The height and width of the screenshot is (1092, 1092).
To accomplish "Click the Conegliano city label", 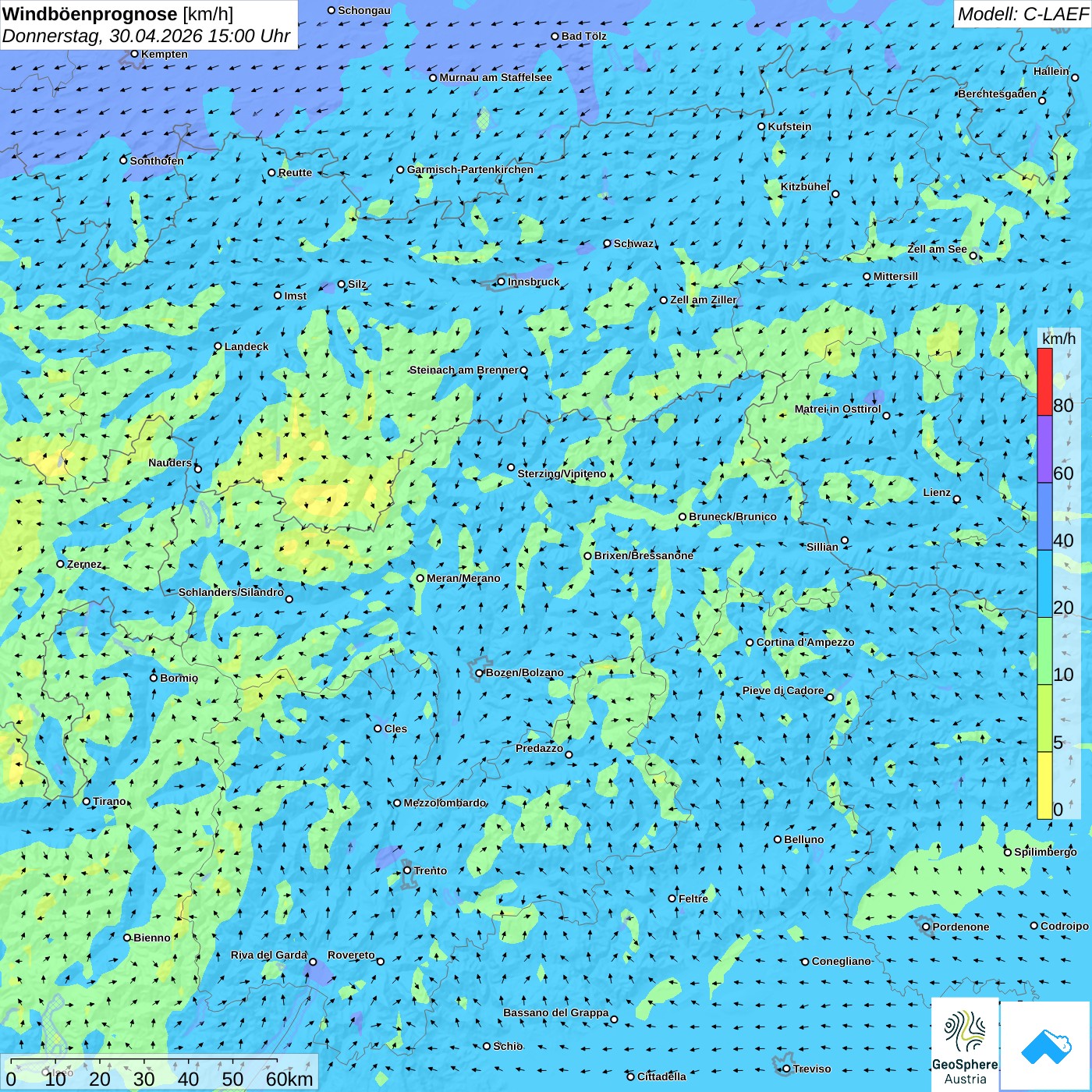I will tap(841, 961).
